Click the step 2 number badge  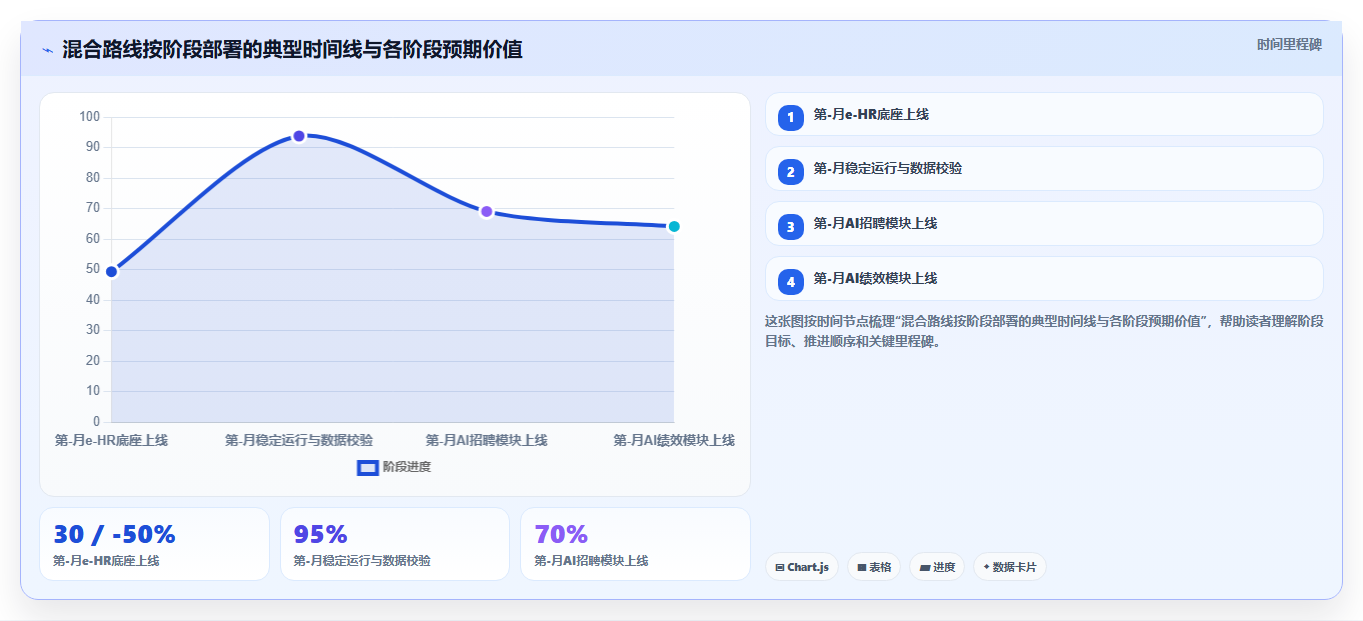[x=790, y=171]
